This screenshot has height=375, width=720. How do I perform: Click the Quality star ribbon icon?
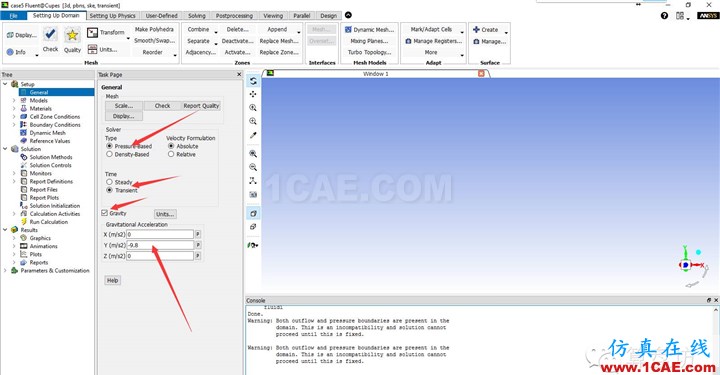[x=72, y=35]
